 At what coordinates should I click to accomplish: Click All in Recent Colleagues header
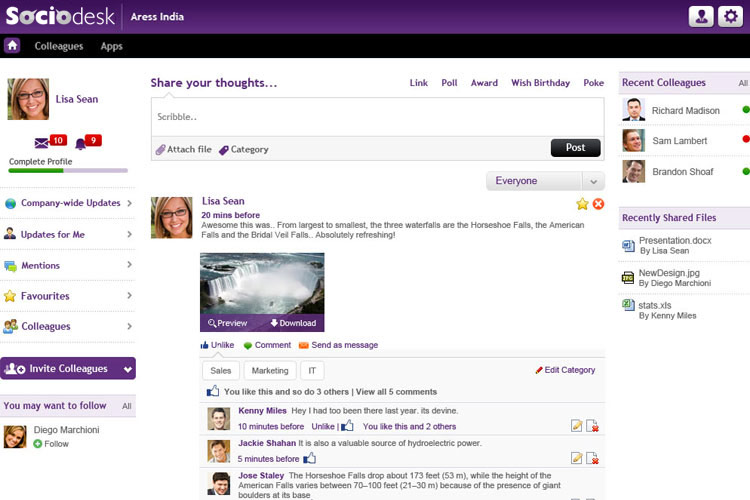[743, 83]
